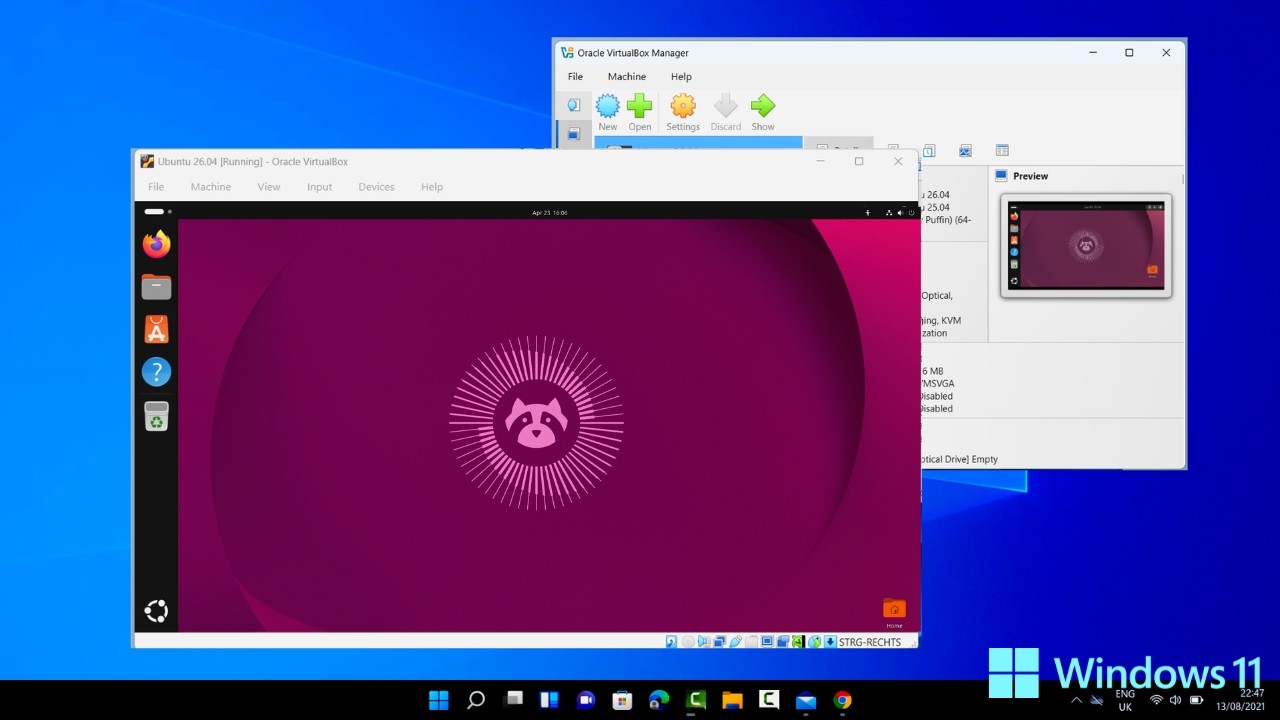Open Trash in Ubuntu dock
This screenshot has width=1280, height=720.
pyautogui.click(x=156, y=416)
